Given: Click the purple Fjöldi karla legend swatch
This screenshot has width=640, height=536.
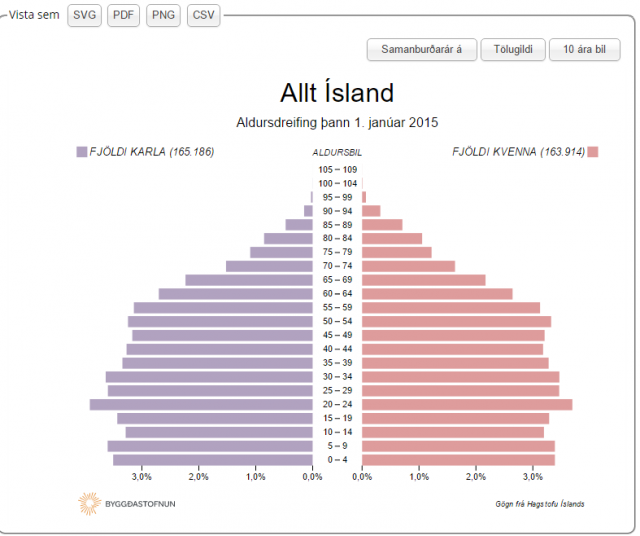Looking at the screenshot, I should coord(82,152).
